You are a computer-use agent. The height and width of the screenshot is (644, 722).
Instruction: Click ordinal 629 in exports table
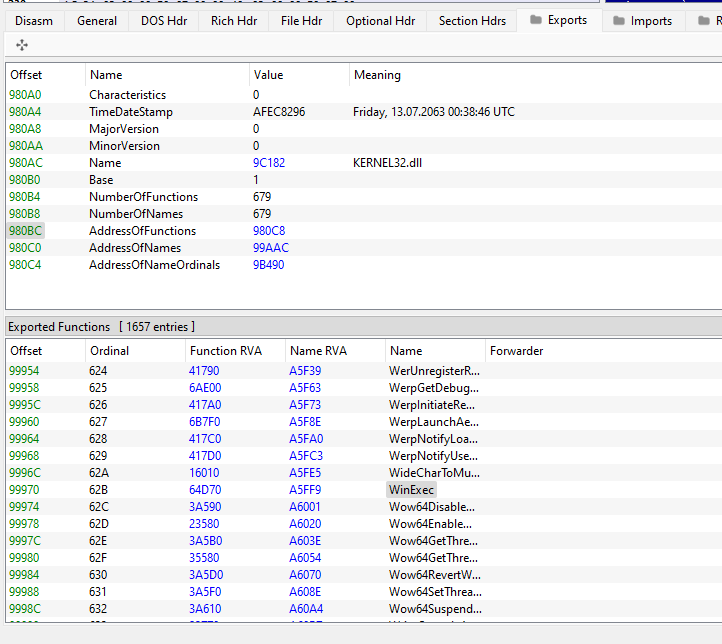click(98, 456)
